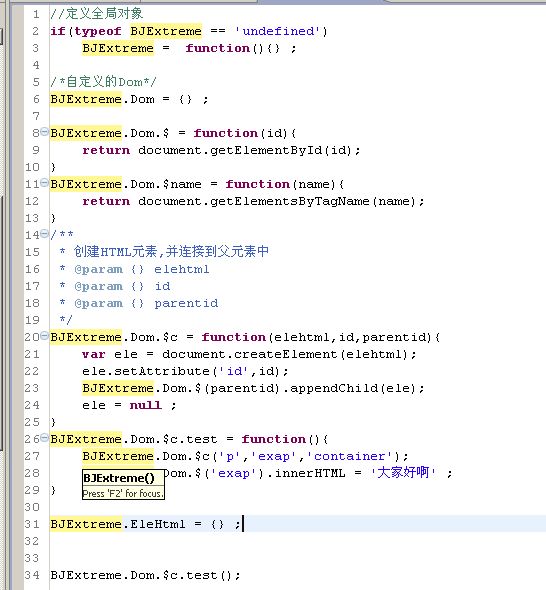Collapse the $name function fold at line 11
The width and height of the screenshot is (546, 590).
[x=44, y=183]
